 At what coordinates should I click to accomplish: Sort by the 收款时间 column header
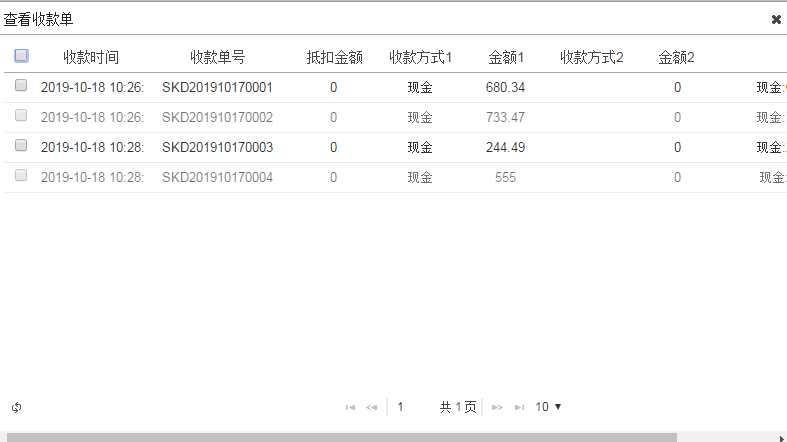coord(91,57)
